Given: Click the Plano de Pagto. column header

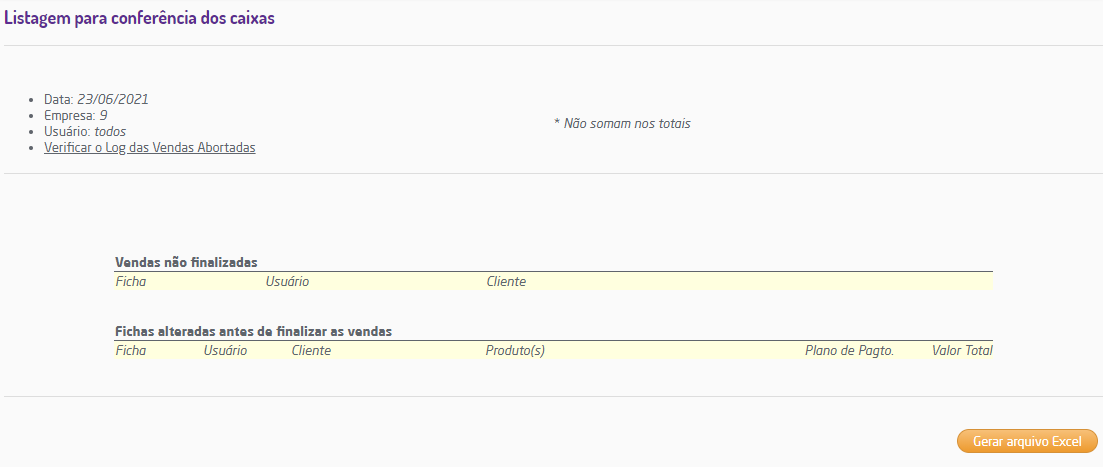Looking at the screenshot, I should click(x=849, y=350).
